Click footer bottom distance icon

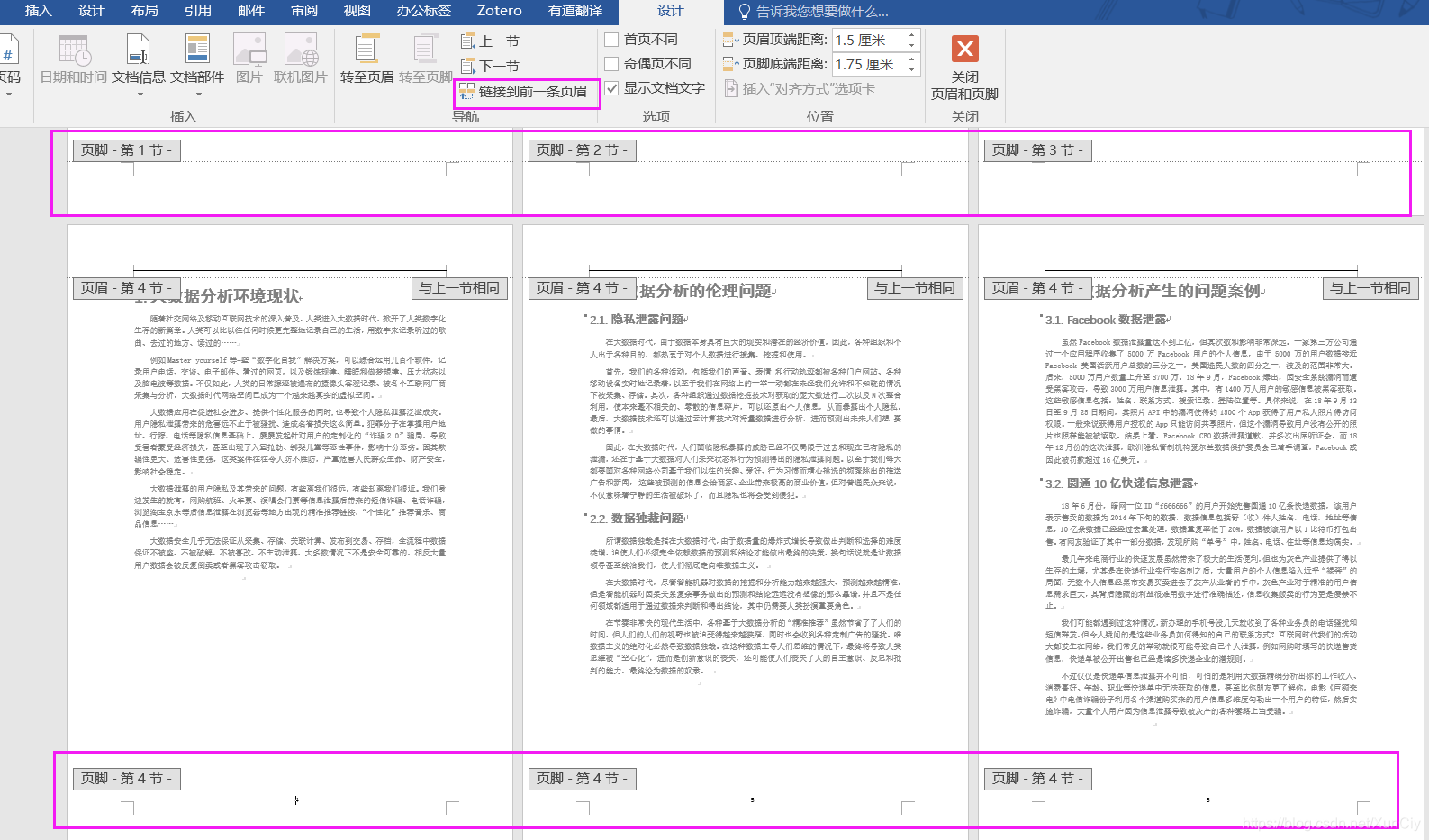(x=730, y=64)
